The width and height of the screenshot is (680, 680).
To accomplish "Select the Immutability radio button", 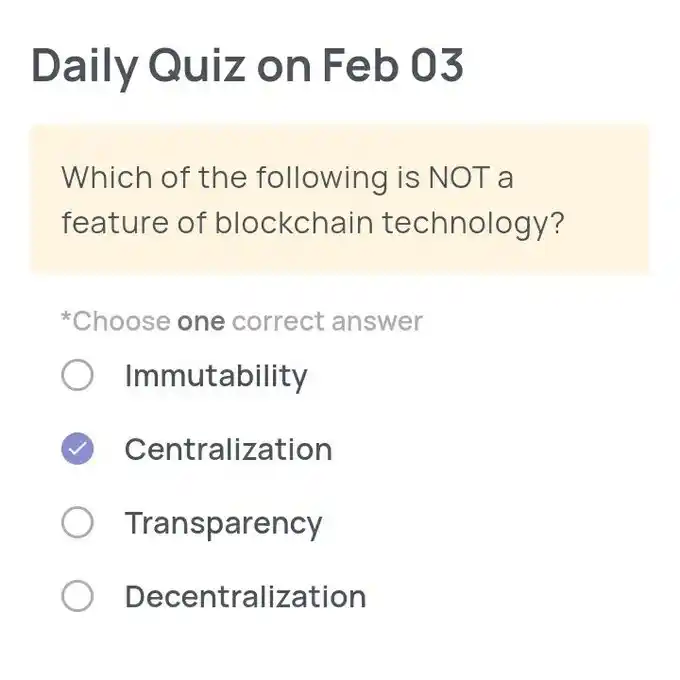I will [x=78, y=376].
